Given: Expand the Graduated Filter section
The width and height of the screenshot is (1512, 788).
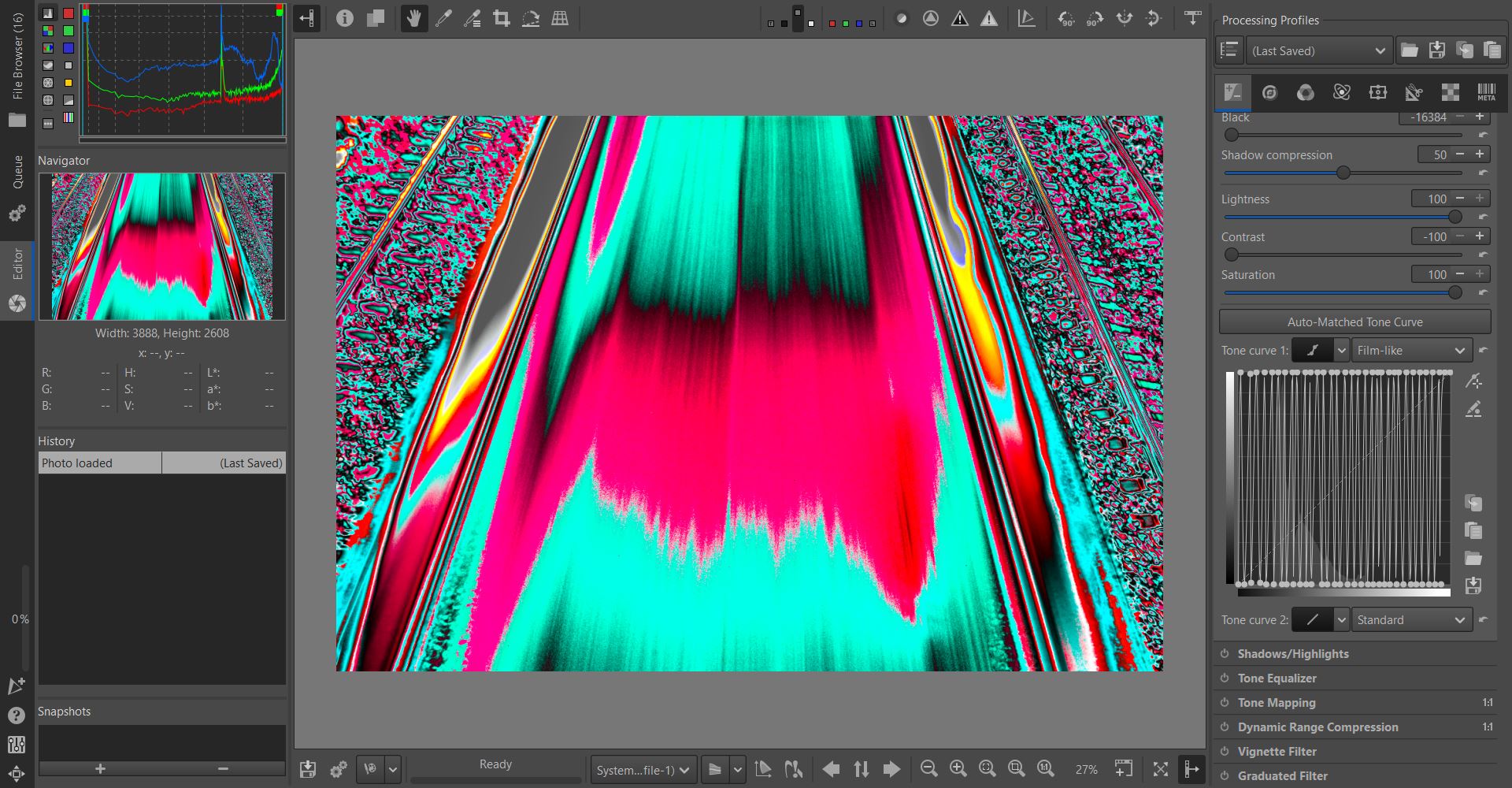Looking at the screenshot, I should click(1282, 776).
